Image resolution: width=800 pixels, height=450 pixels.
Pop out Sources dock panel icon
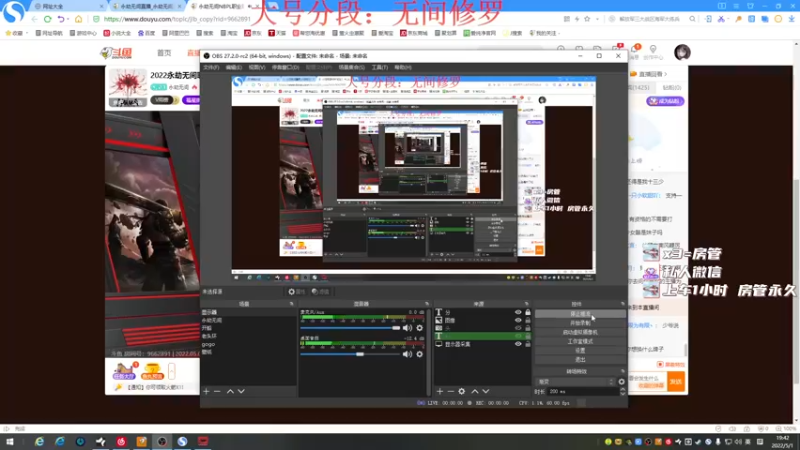coord(527,304)
